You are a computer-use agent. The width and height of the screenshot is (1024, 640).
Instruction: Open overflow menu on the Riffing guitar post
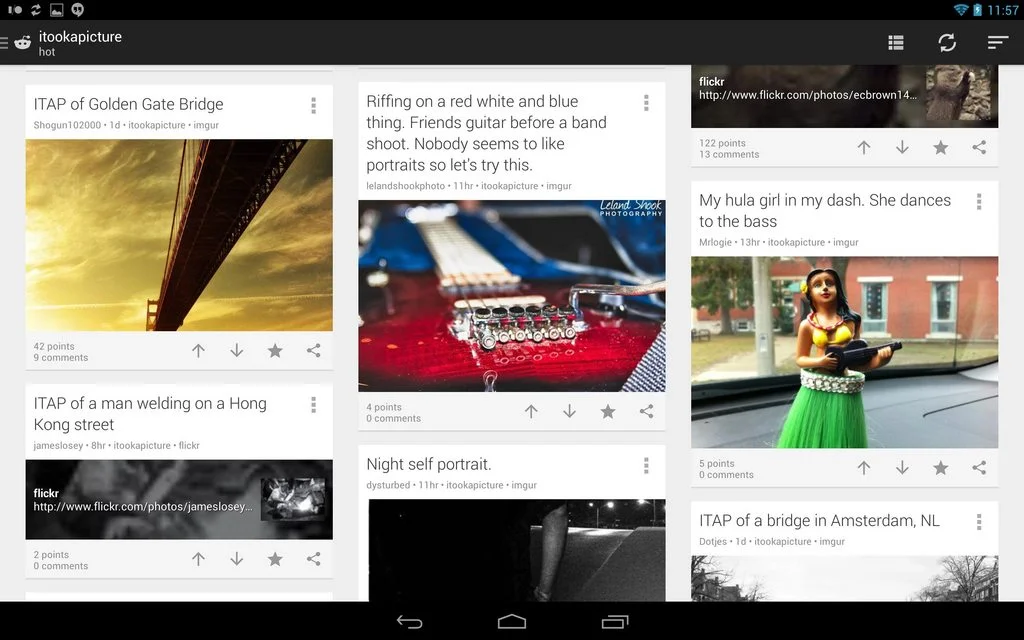pyautogui.click(x=647, y=103)
